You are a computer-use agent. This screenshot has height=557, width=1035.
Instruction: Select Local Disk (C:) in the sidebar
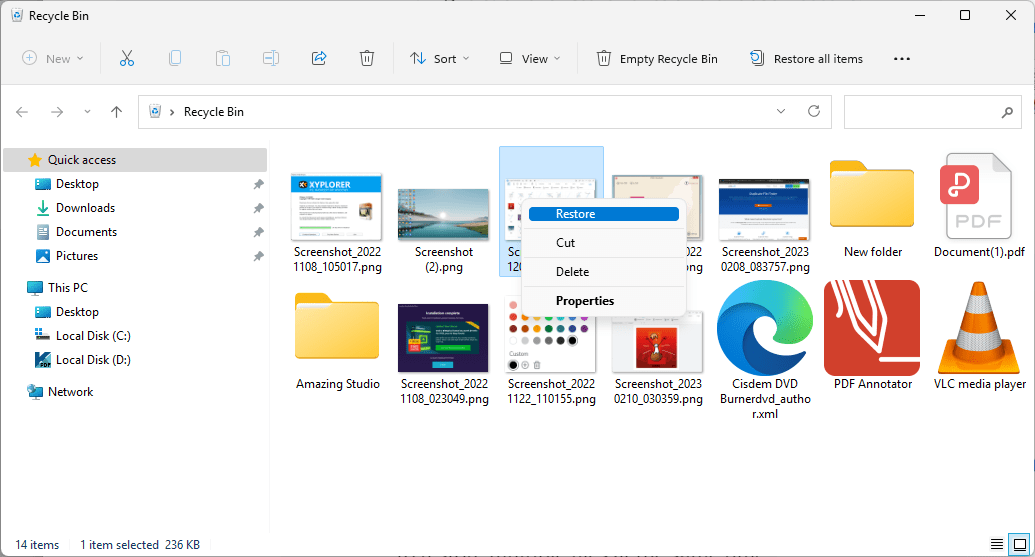(x=93, y=335)
